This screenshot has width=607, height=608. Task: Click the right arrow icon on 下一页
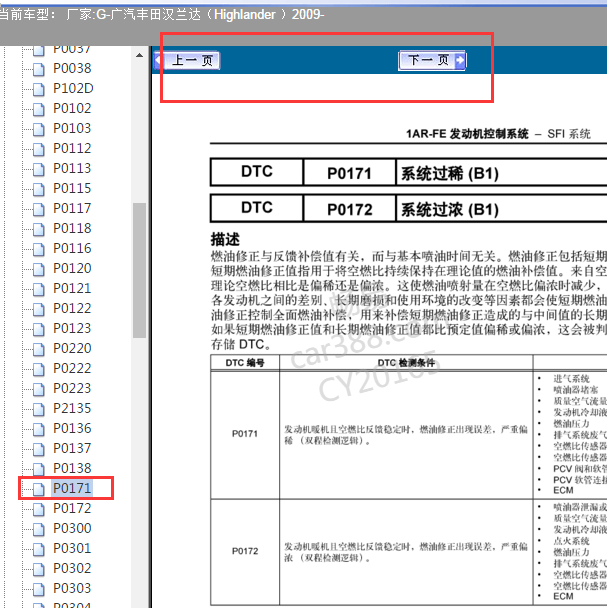(460, 60)
